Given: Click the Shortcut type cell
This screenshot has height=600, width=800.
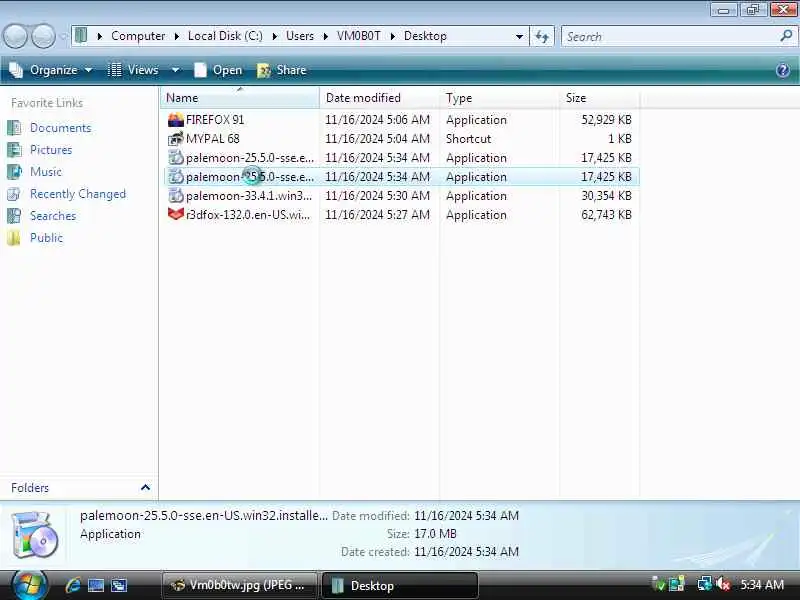Looking at the screenshot, I should click(468, 139).
